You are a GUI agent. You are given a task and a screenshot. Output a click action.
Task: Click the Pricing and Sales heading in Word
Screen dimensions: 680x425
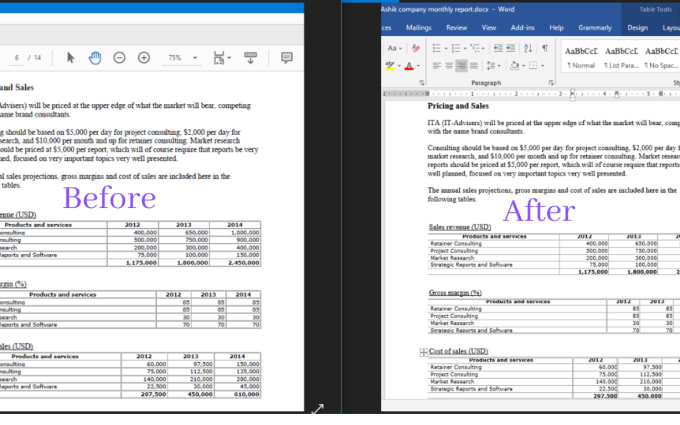pyautogui.click(x=458, y=106)
